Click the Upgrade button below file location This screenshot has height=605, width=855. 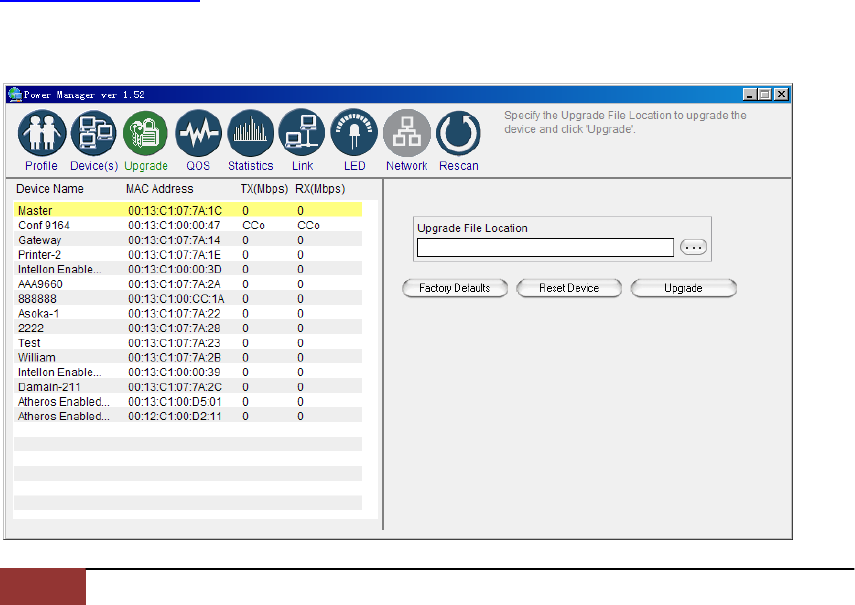(683, 288)
